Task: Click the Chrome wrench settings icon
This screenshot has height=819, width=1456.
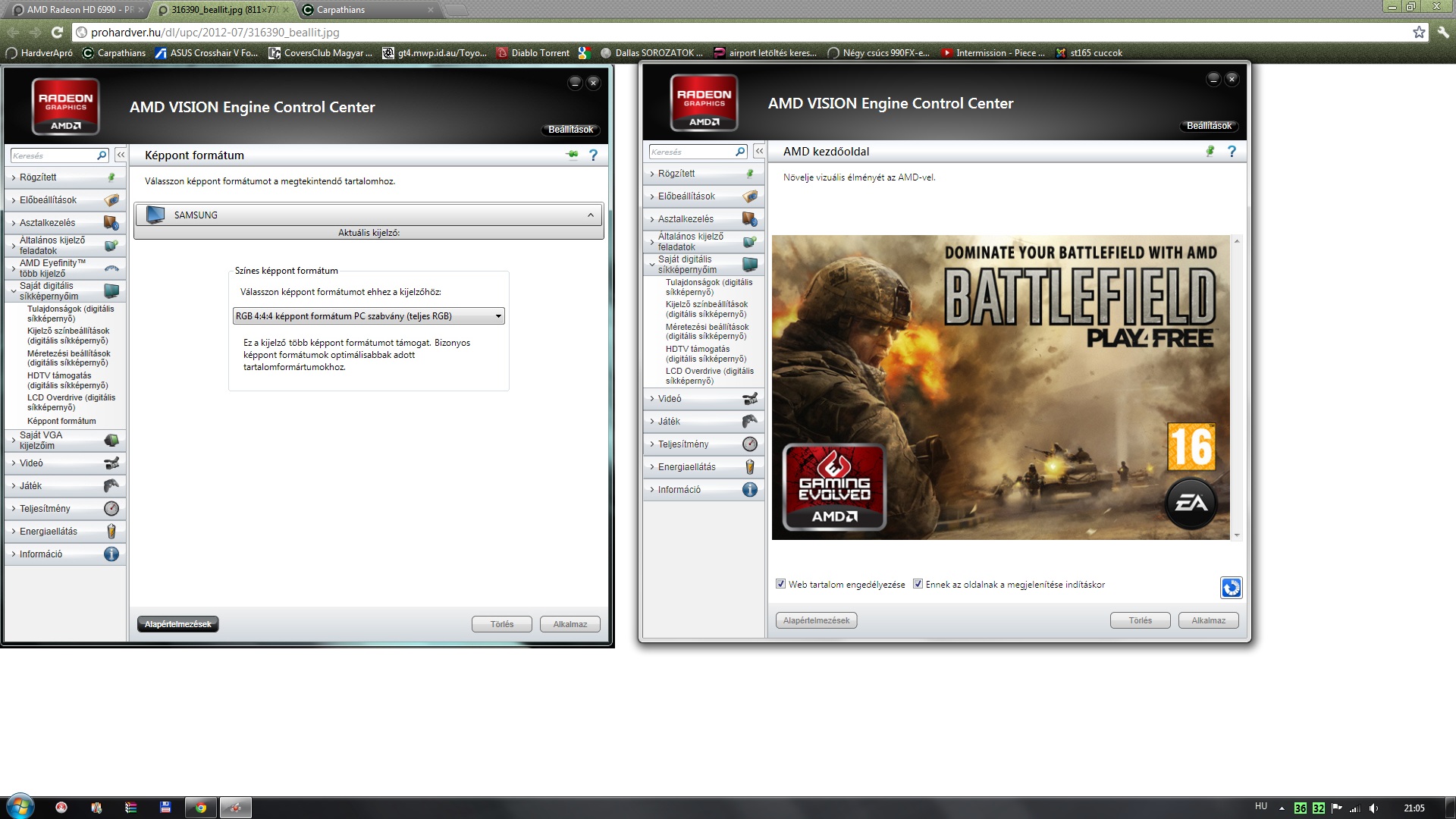Action: point(1443,32)
